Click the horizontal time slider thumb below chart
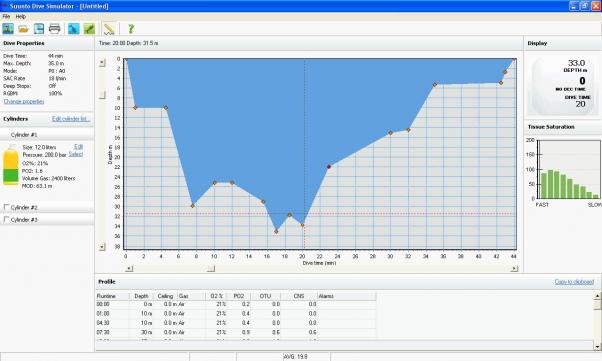Image resolution: width=602 pixels, height=361 pixels. click(211, 269)
